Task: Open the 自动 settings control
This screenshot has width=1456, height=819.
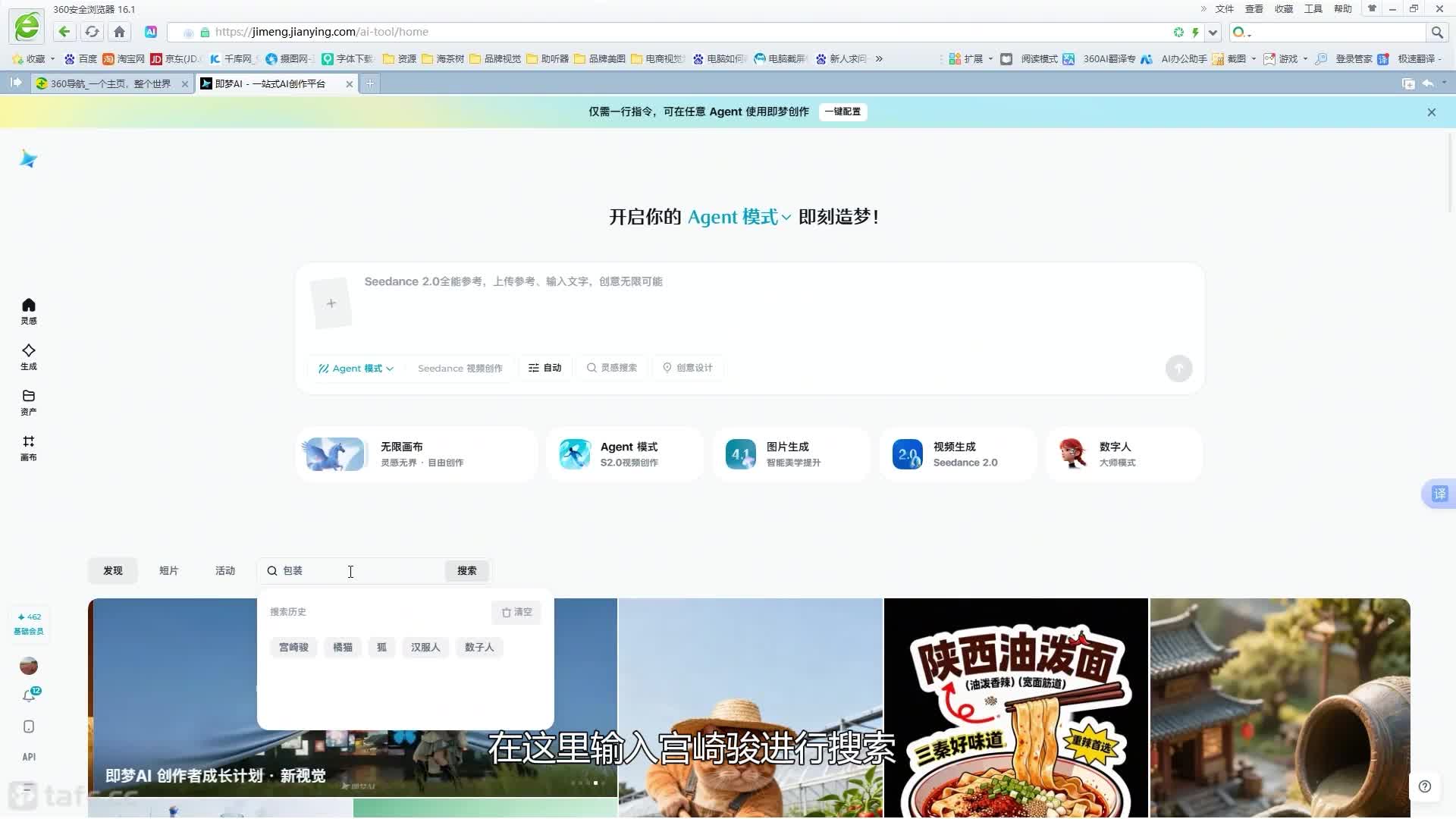Action: (x=545, y=368)
